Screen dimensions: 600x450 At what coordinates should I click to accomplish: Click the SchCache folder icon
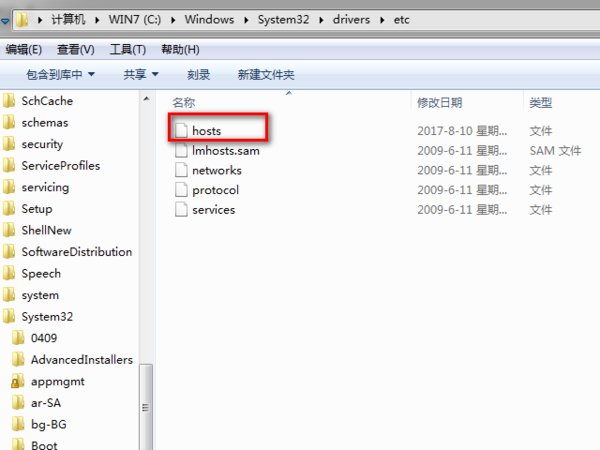coord(9,101)
